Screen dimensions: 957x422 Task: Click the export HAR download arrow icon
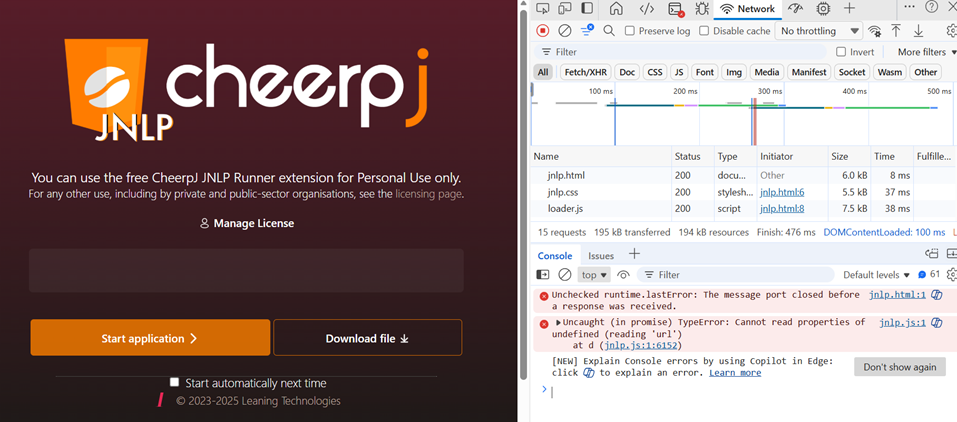(918, 31)
